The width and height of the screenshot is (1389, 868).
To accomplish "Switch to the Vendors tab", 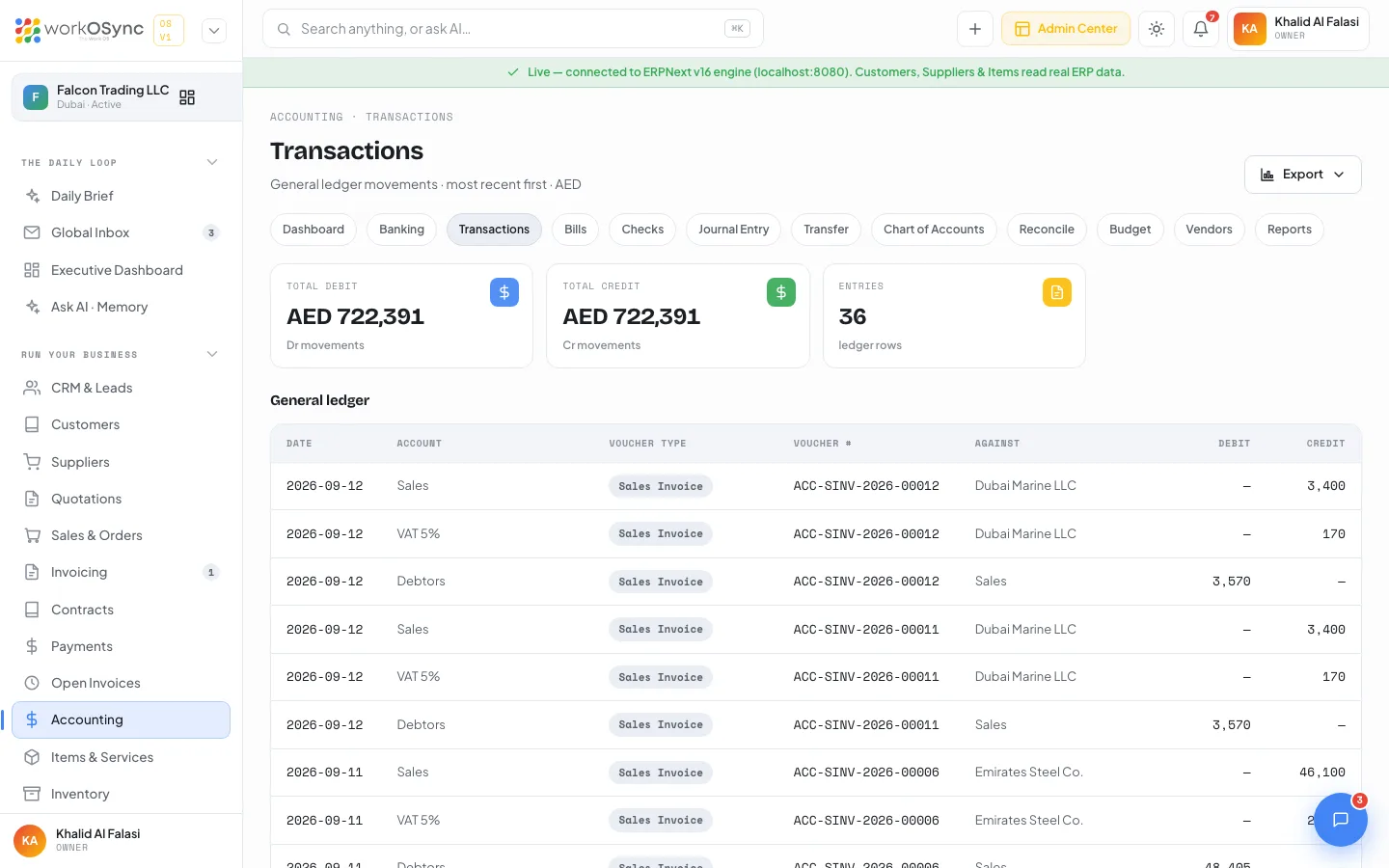I will pyautogui.click(x=1210, y=230).
